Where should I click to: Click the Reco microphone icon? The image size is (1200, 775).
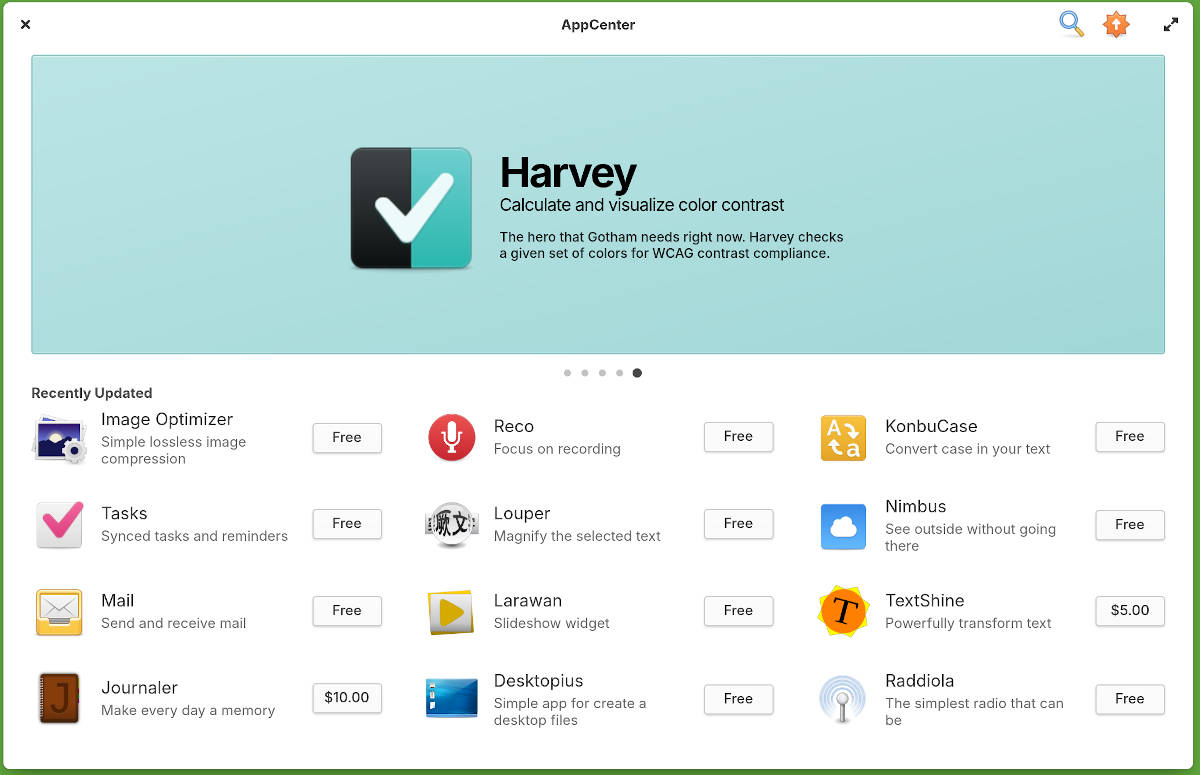pyautogui.click(x=451, y=437)
